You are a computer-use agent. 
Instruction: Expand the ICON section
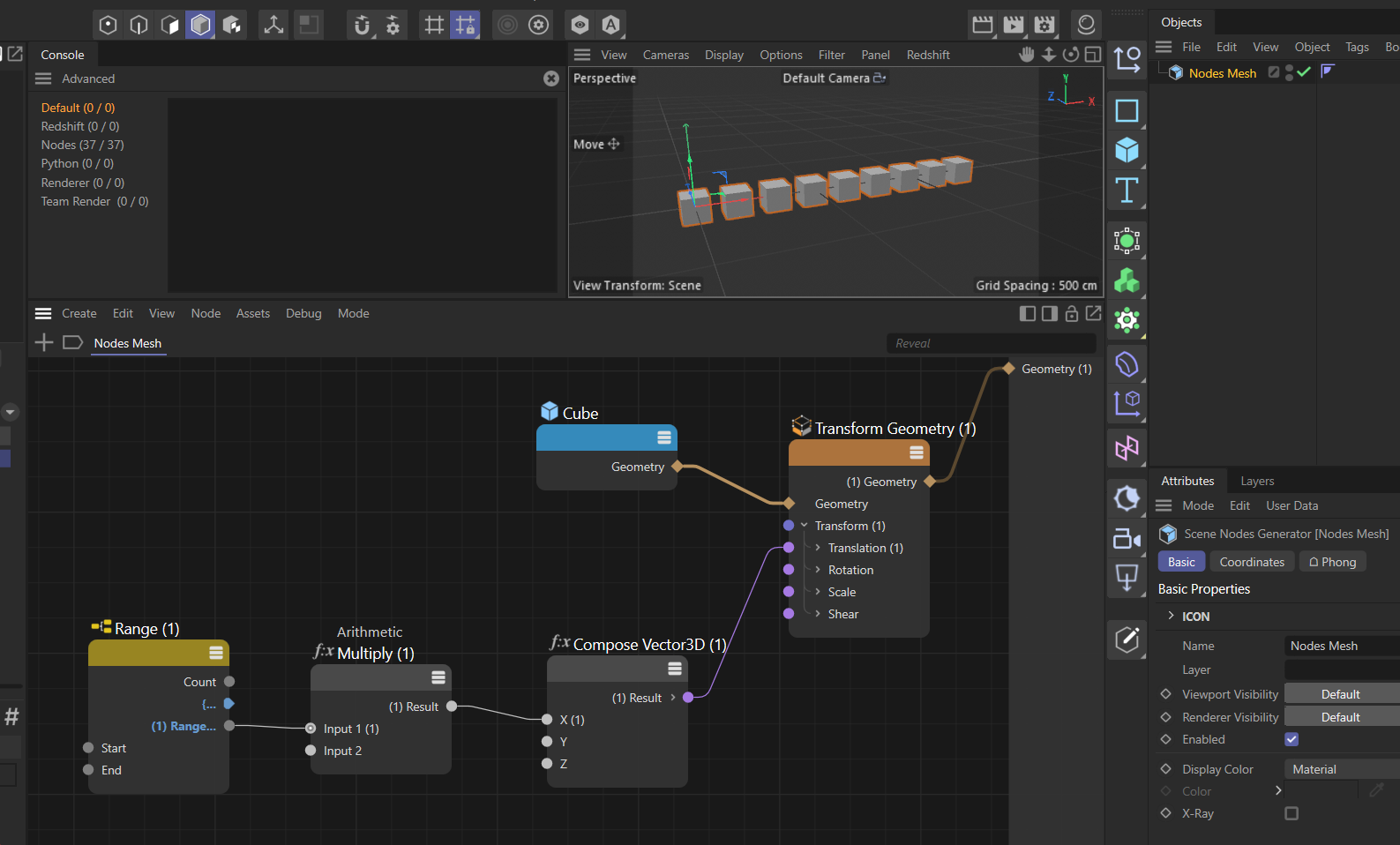[x=1171, y=616]
